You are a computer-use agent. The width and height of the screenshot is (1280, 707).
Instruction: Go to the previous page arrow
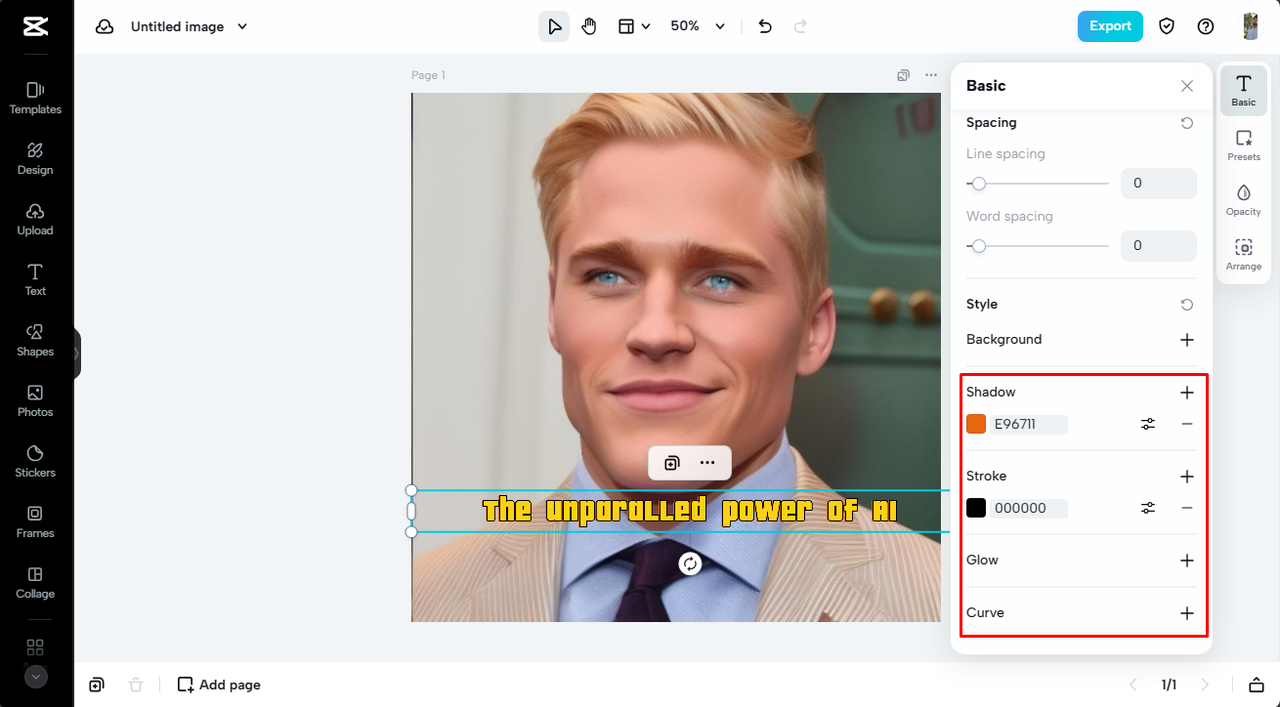tap(1133, 685)
